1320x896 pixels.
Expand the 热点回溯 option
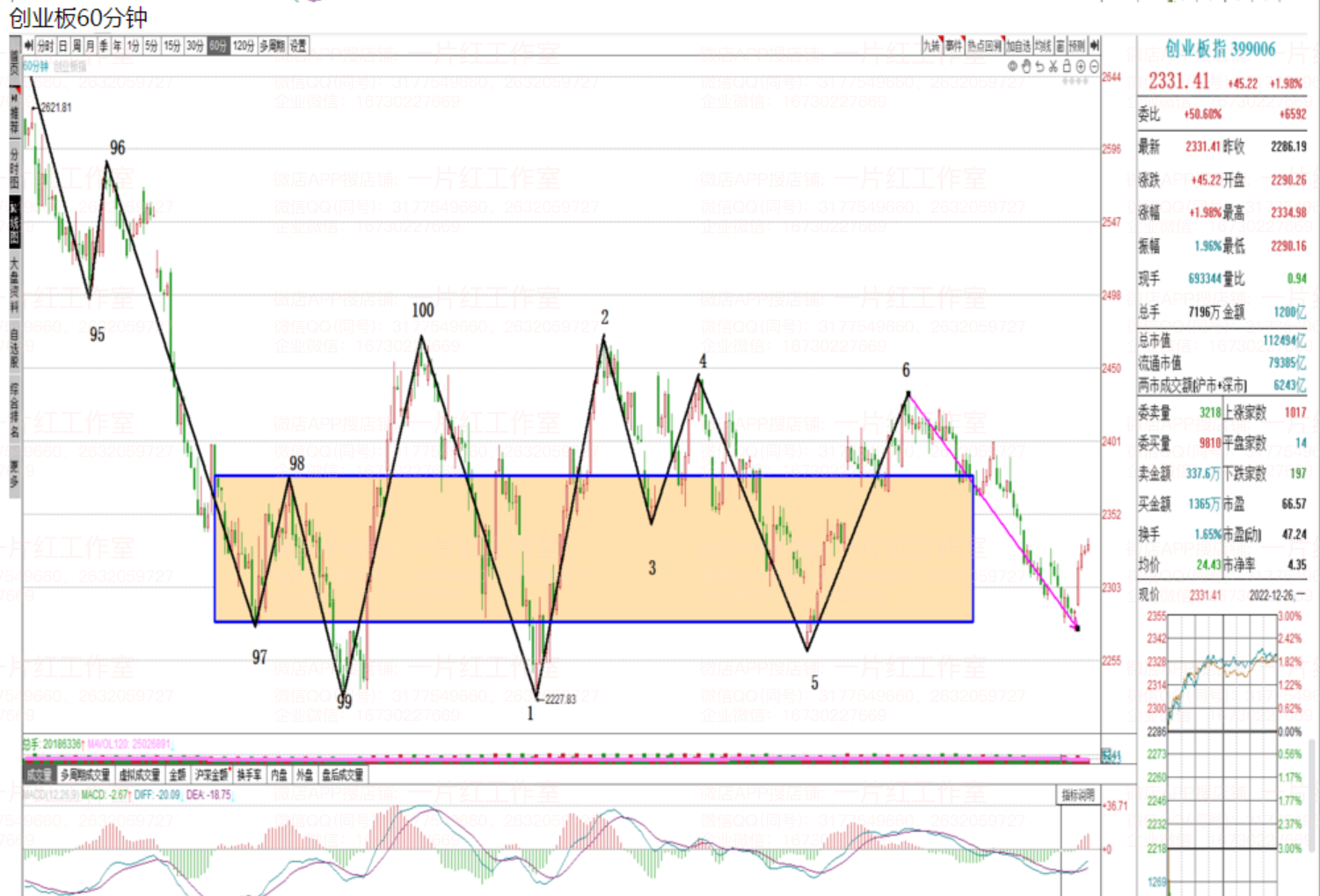pos(985,46)
